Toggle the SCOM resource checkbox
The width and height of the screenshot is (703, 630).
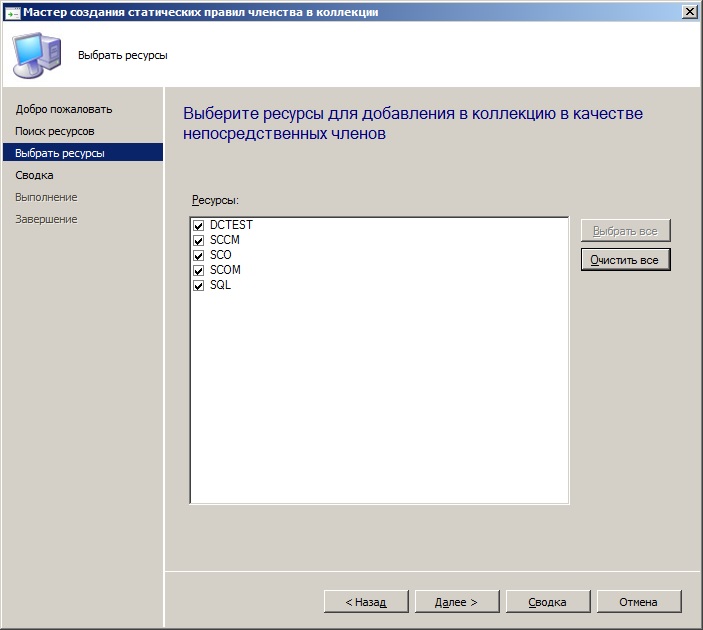pyautogui.click(x=198, y=270)
